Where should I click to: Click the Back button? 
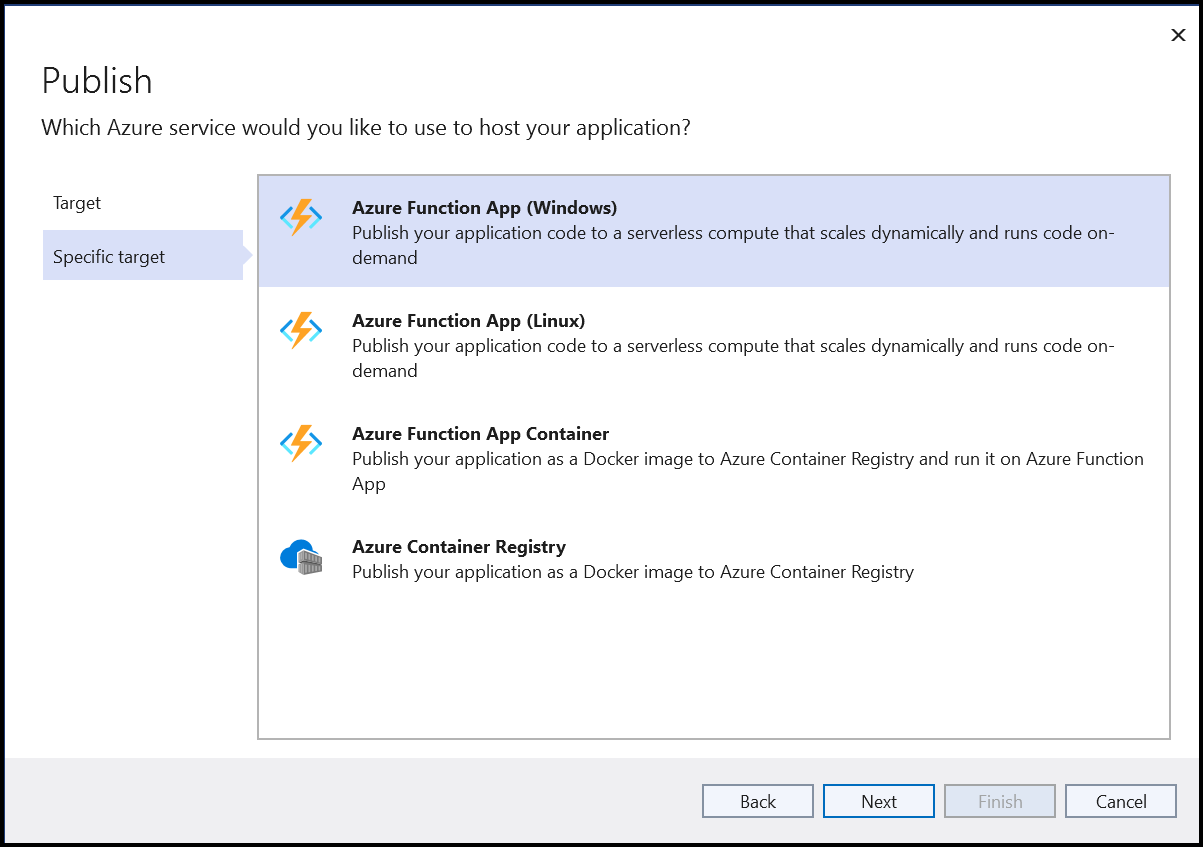click(757, 800)
